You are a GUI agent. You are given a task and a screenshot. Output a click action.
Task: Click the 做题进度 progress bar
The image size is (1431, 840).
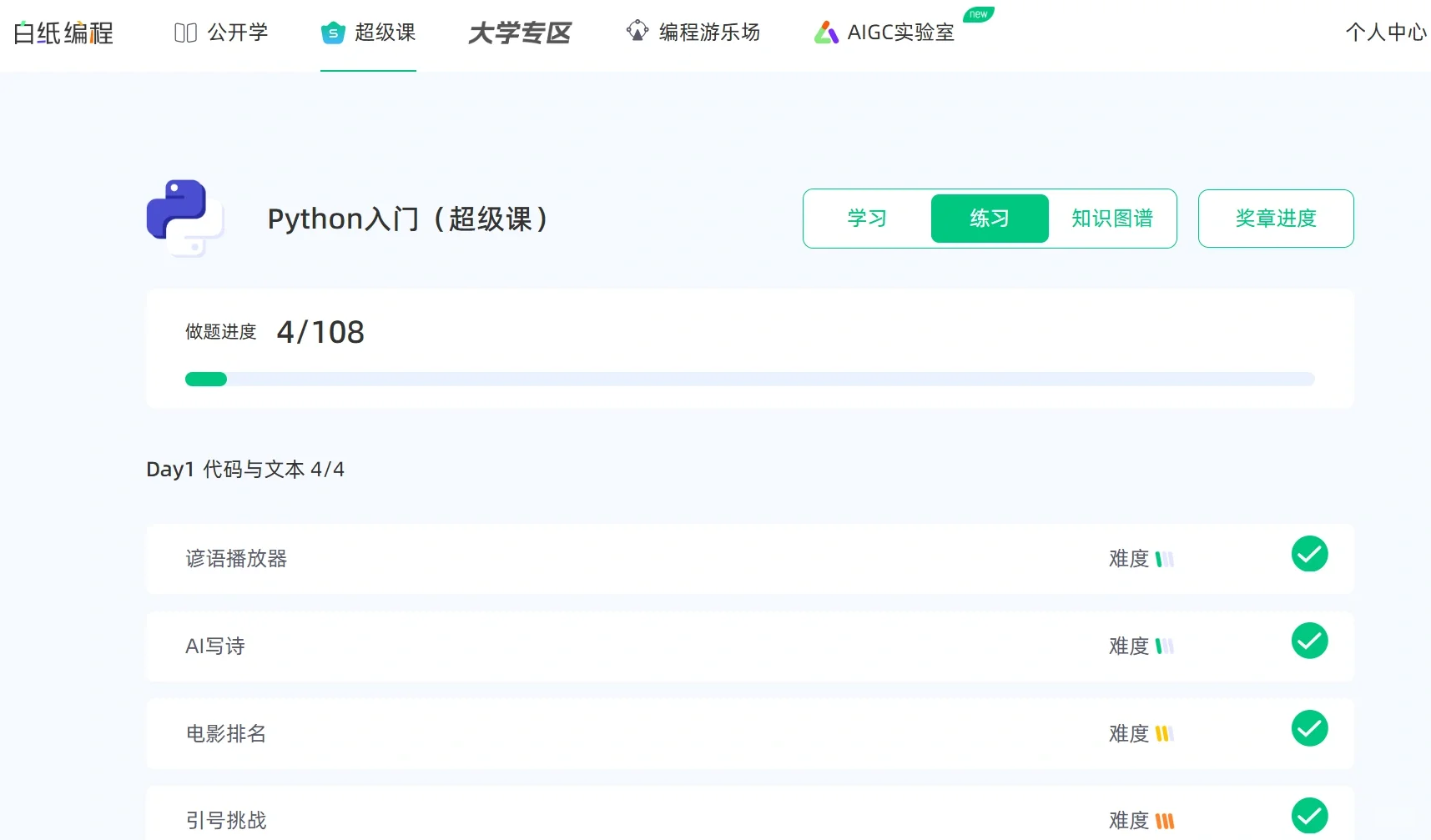[x=750, y=380]
